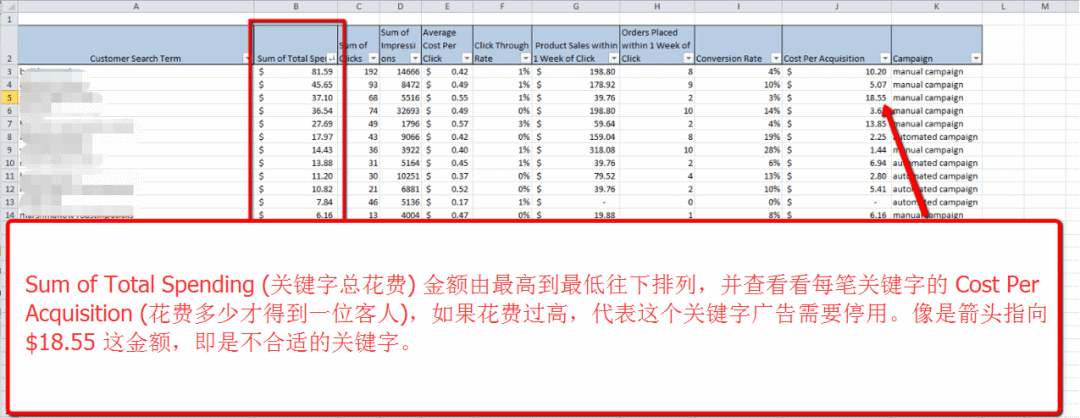Open Click Through Rate filter dropdown
Image resolution: width=1080 pixels, height=418 pixels.
[527, 59]
